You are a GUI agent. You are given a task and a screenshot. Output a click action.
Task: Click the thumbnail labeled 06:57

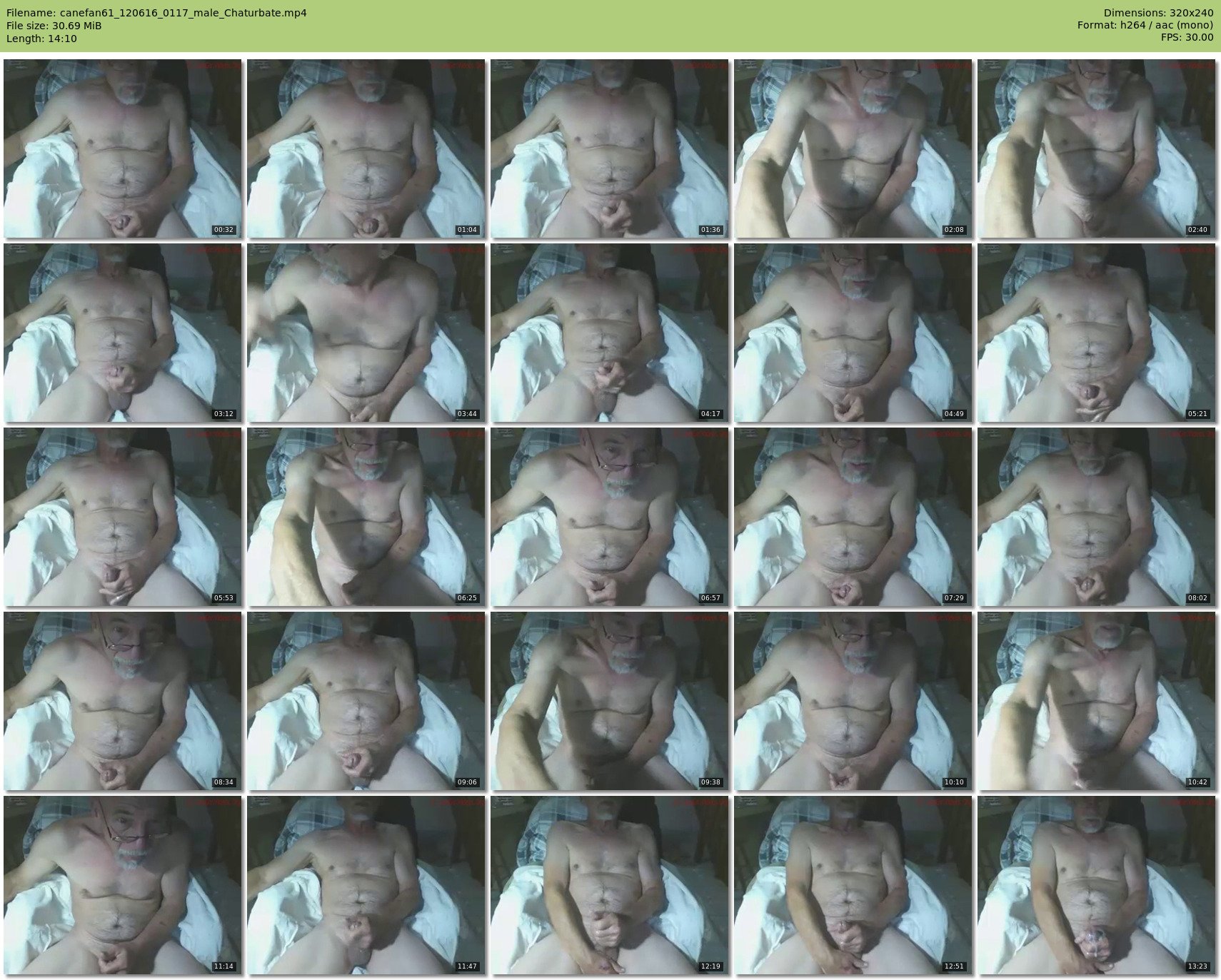[609, 517]
